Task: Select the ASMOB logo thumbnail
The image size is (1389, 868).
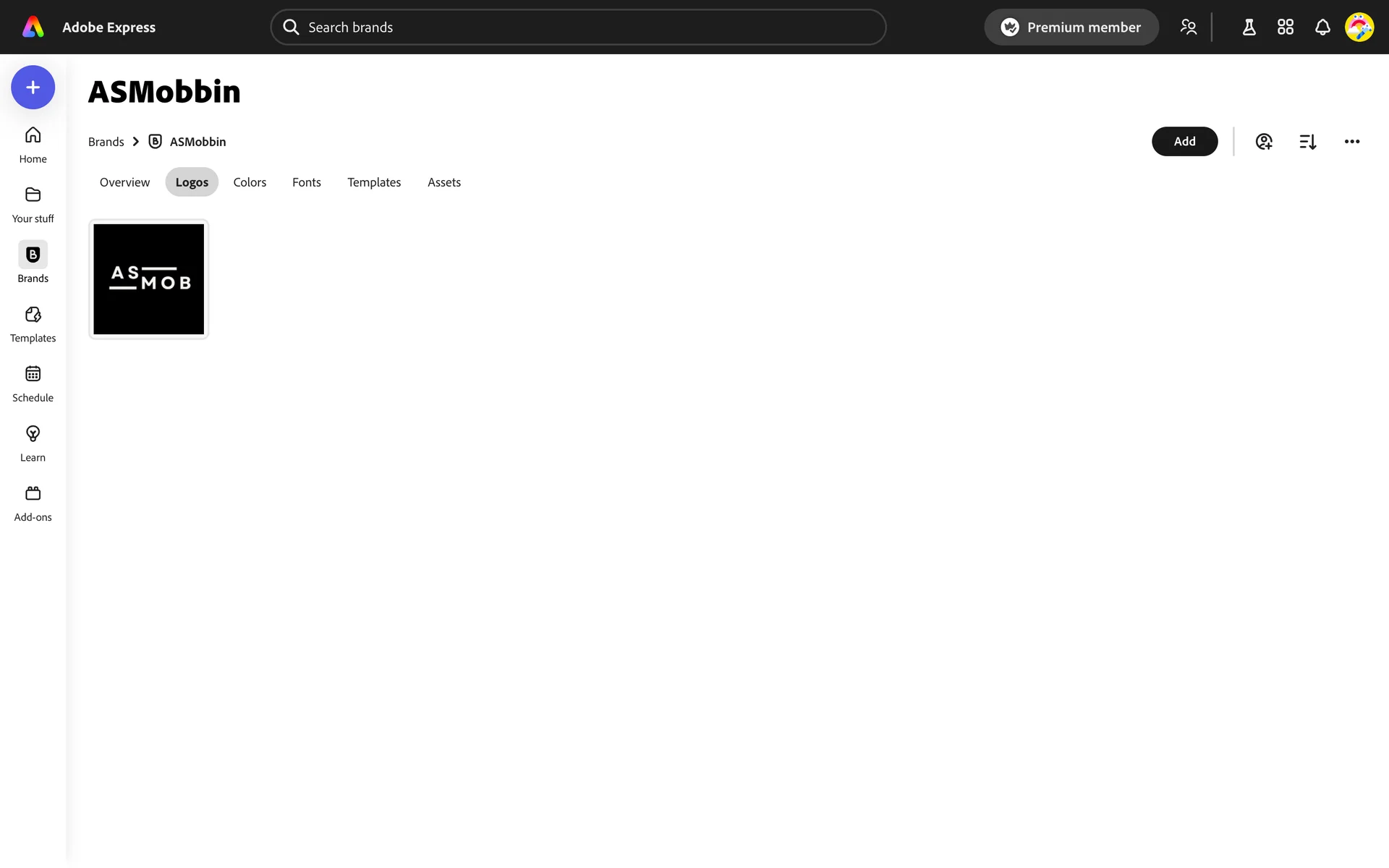Action: [149, 279]
